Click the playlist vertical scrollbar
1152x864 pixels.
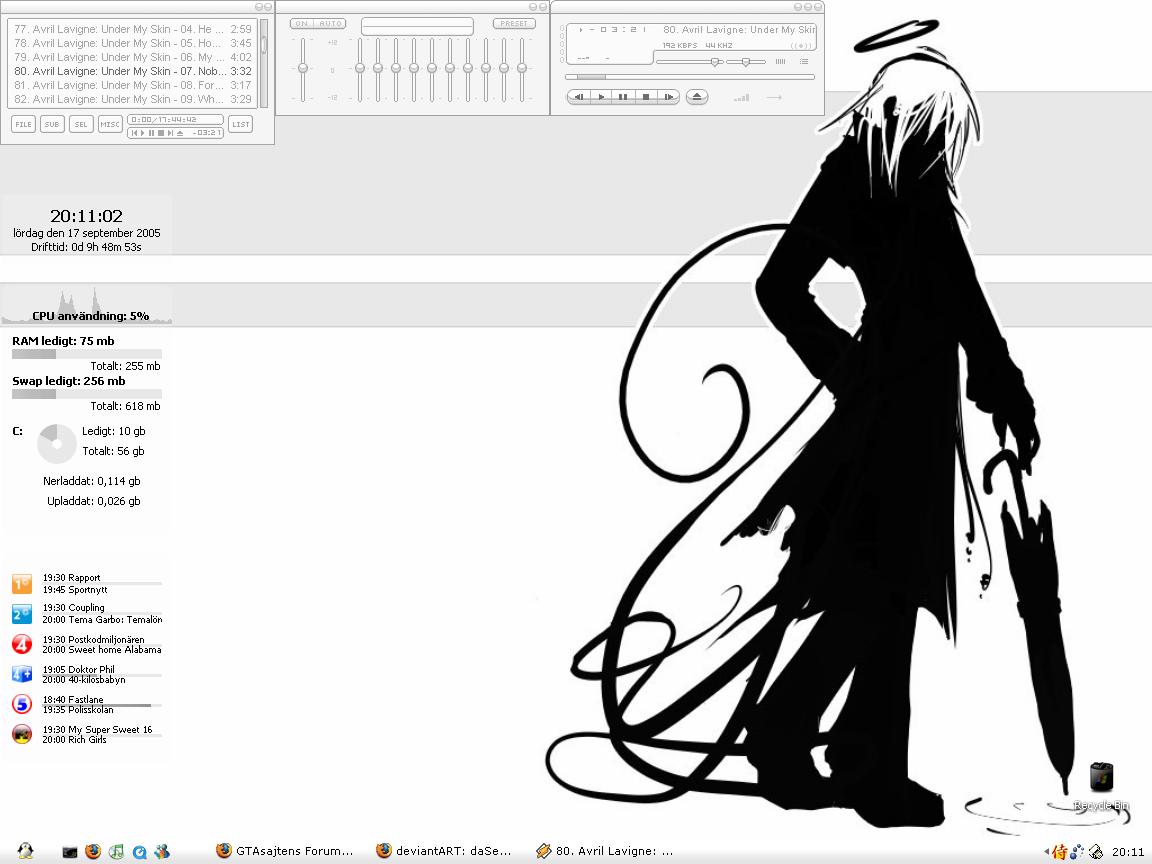point(264,63)
